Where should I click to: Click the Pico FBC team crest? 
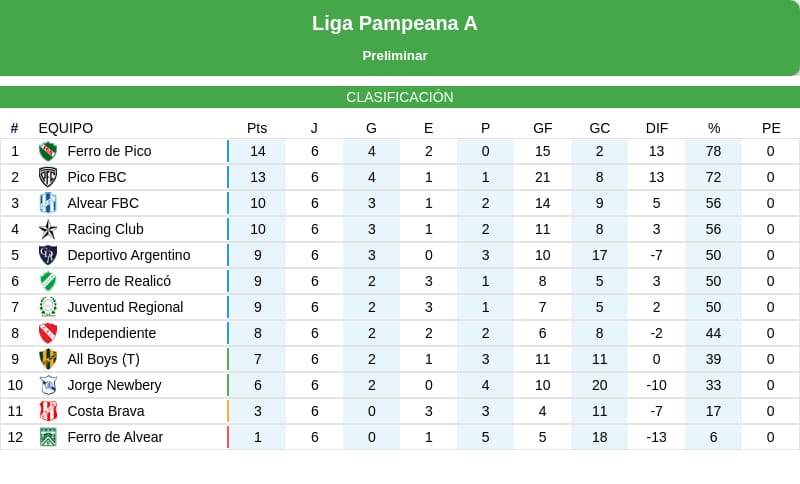tap(48, 177)
